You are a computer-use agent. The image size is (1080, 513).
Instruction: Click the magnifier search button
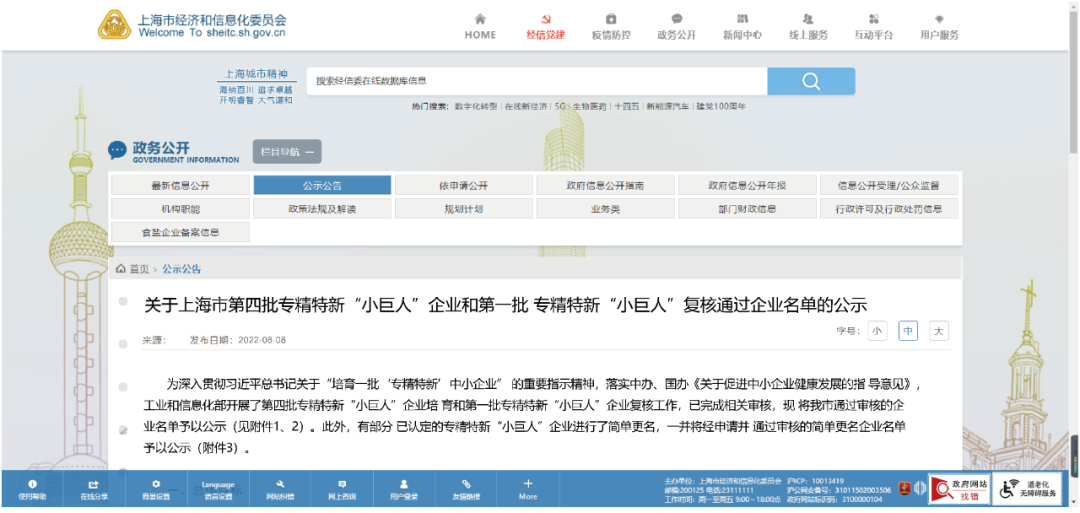tap(811, 81)
